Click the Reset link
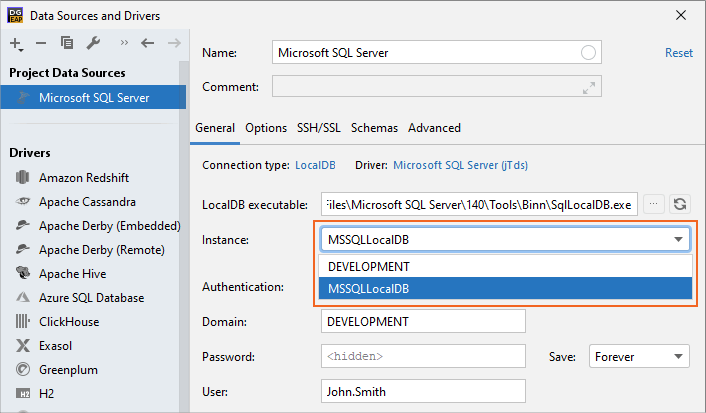The height and width of the screenshot is (413, 706). coord(679,53)
